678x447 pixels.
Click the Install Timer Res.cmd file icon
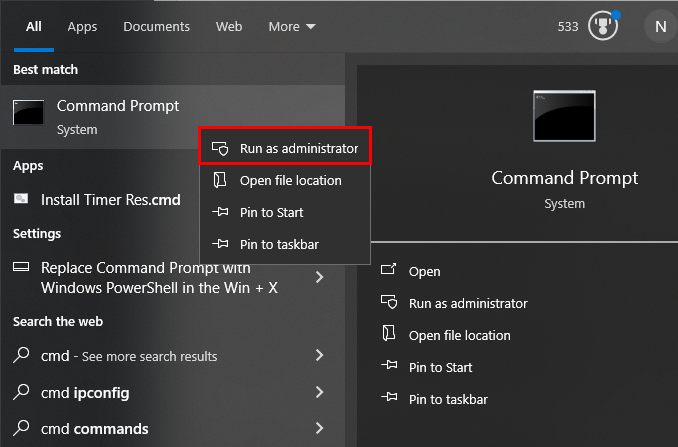coord(21,199)
